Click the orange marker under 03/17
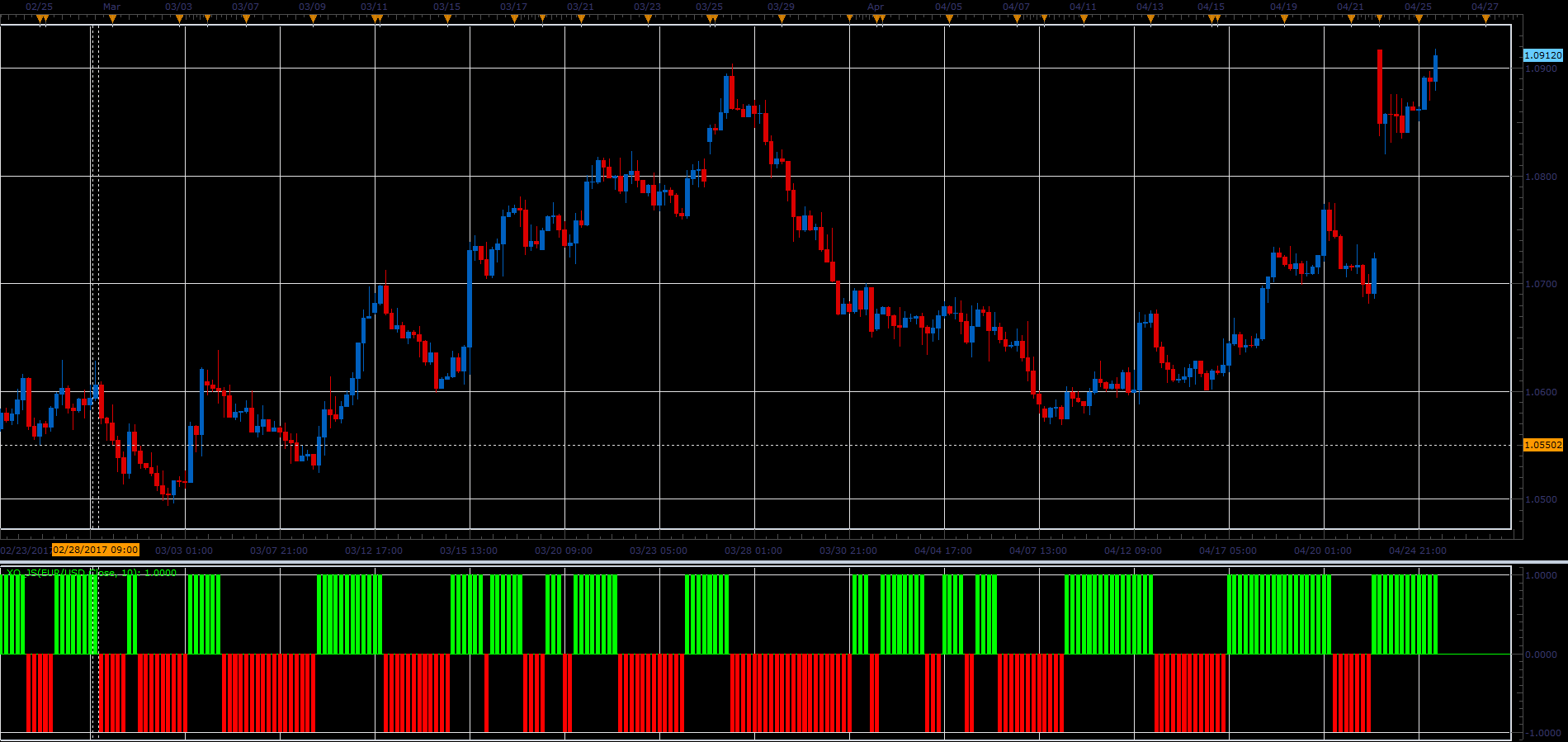The image size is (1568, 742). [514, 18]
